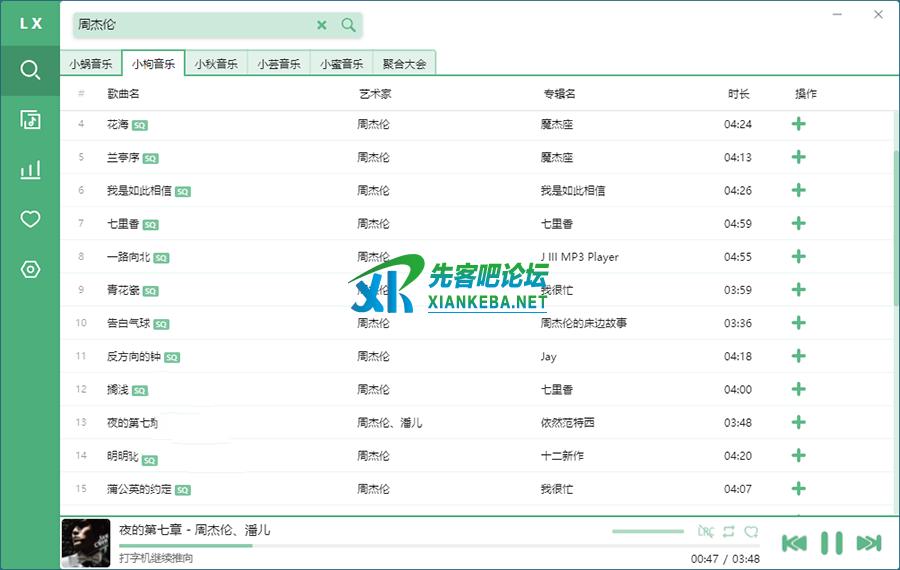Open the favorites heart page in the sidebar

[x=30, y=219]
